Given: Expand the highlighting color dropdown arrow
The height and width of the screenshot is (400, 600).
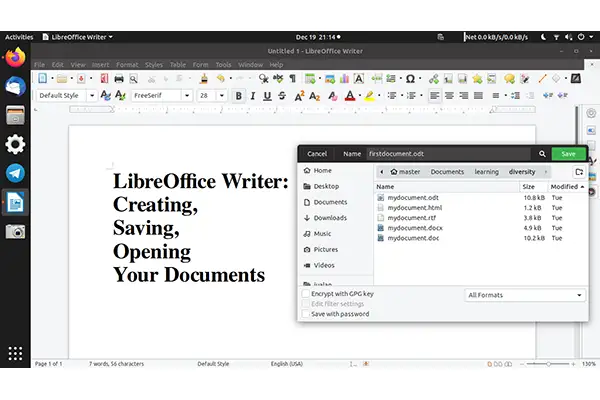Looking at the screenshot, I should click(379, 96).
